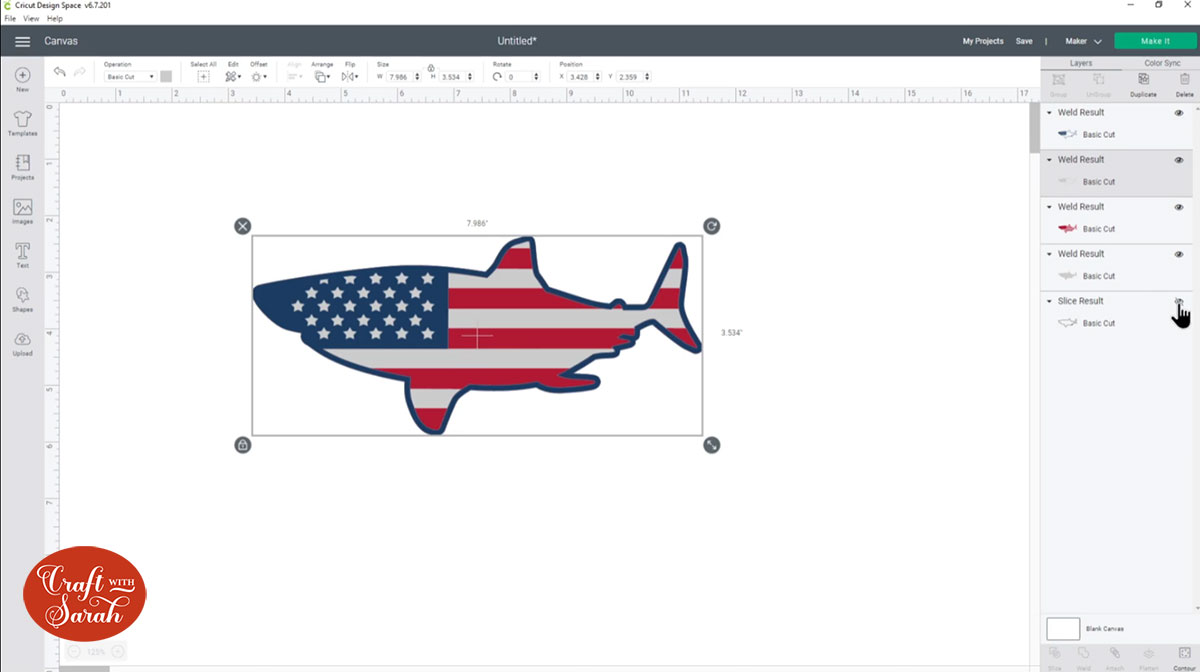This screenshot has width=1200, height=672.
Task: Open the Flip dropdown
Action: tap(350, 76)
